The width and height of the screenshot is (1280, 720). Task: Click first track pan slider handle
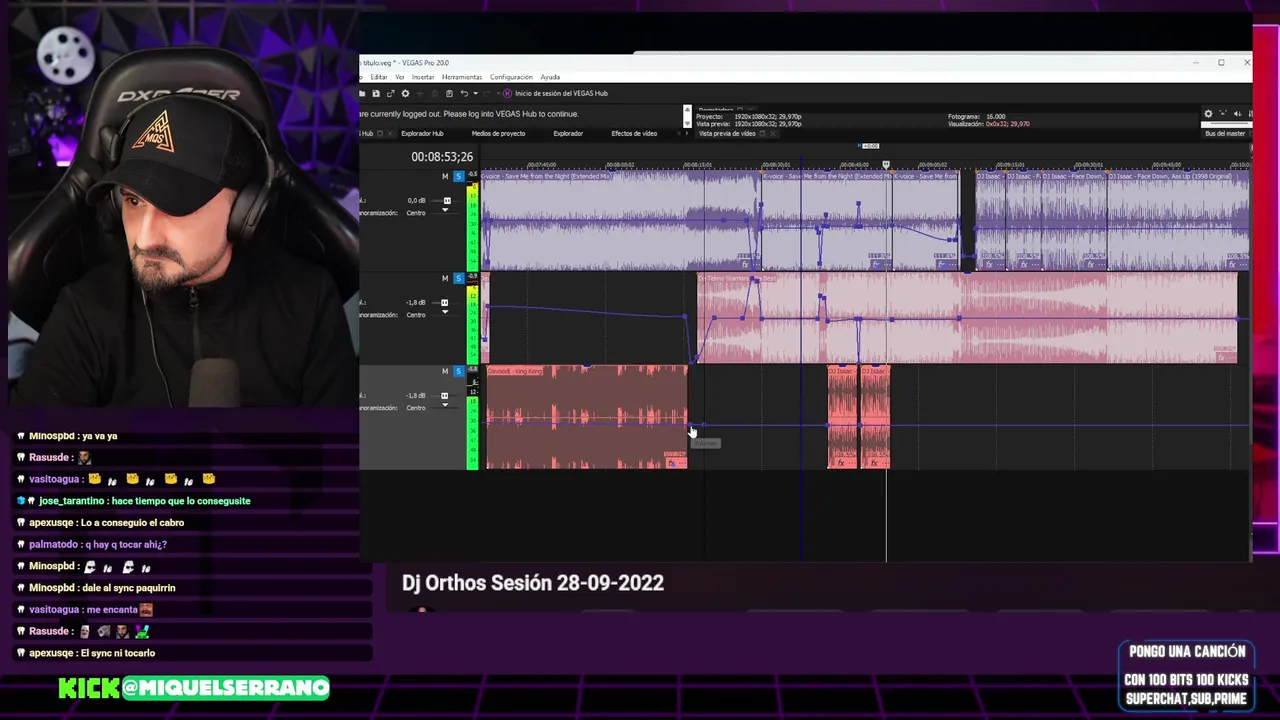click(445, 212)
